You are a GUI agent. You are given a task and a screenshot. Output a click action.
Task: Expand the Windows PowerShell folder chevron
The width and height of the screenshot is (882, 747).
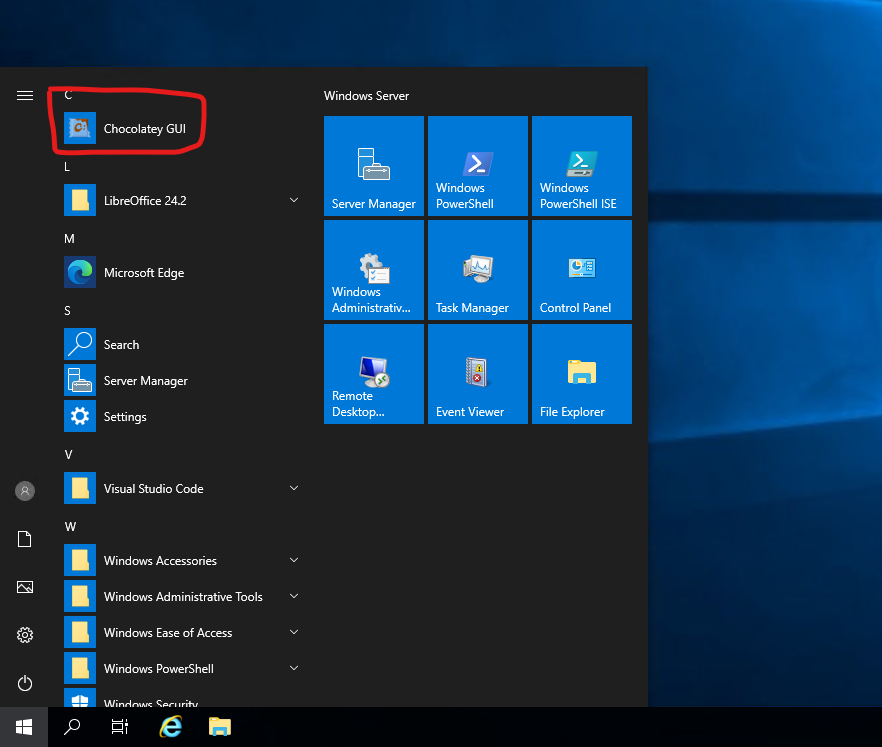(294, 668)
